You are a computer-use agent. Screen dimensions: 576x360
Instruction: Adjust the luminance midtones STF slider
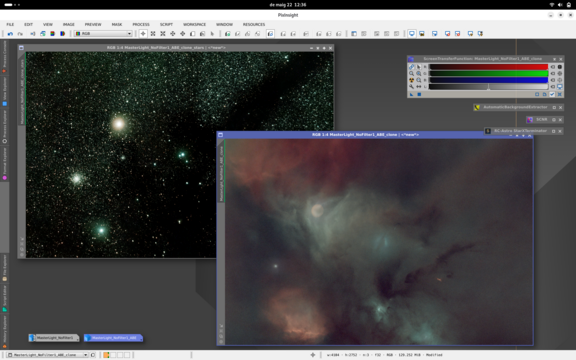(488, 87)
